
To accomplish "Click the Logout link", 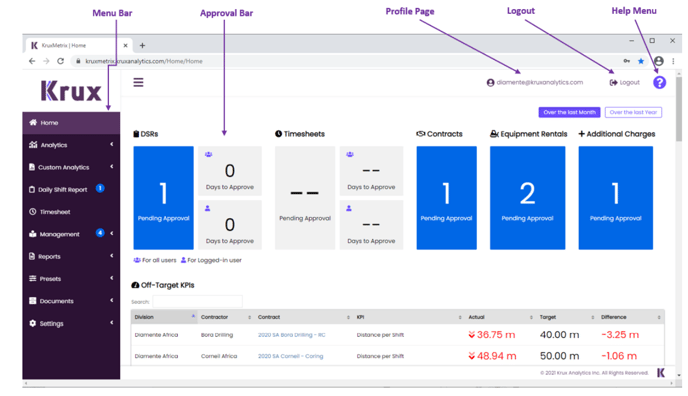I will (x=625, y=82).
